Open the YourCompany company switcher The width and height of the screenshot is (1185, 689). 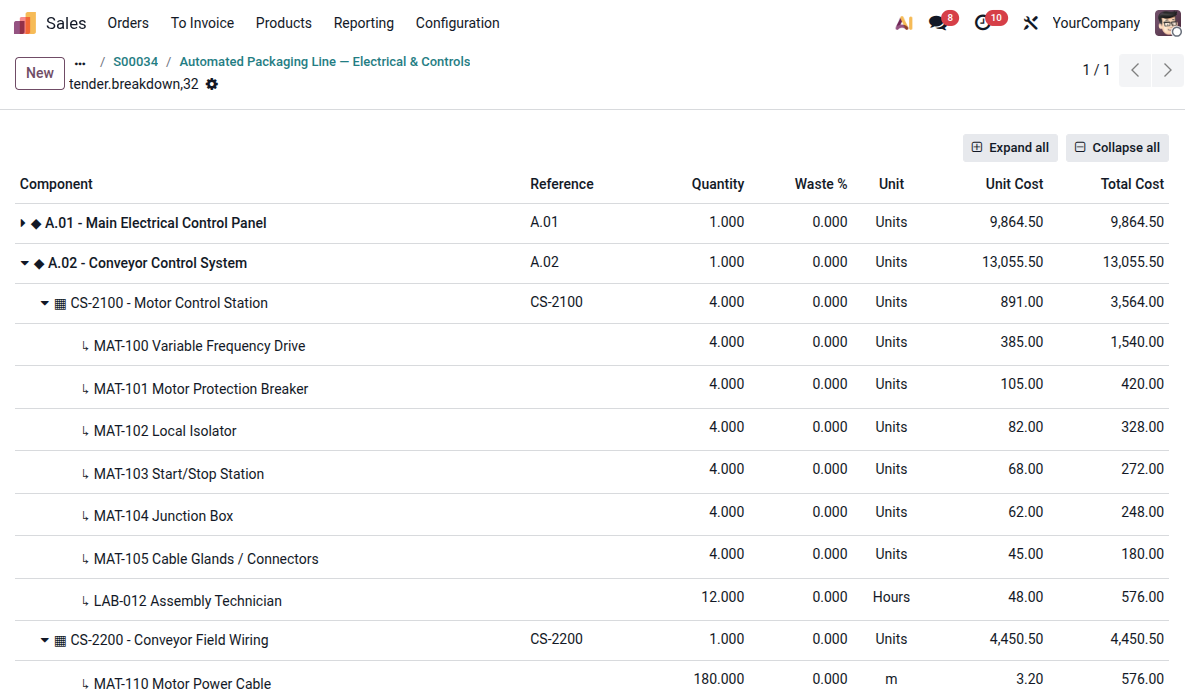pos(1096,23)
